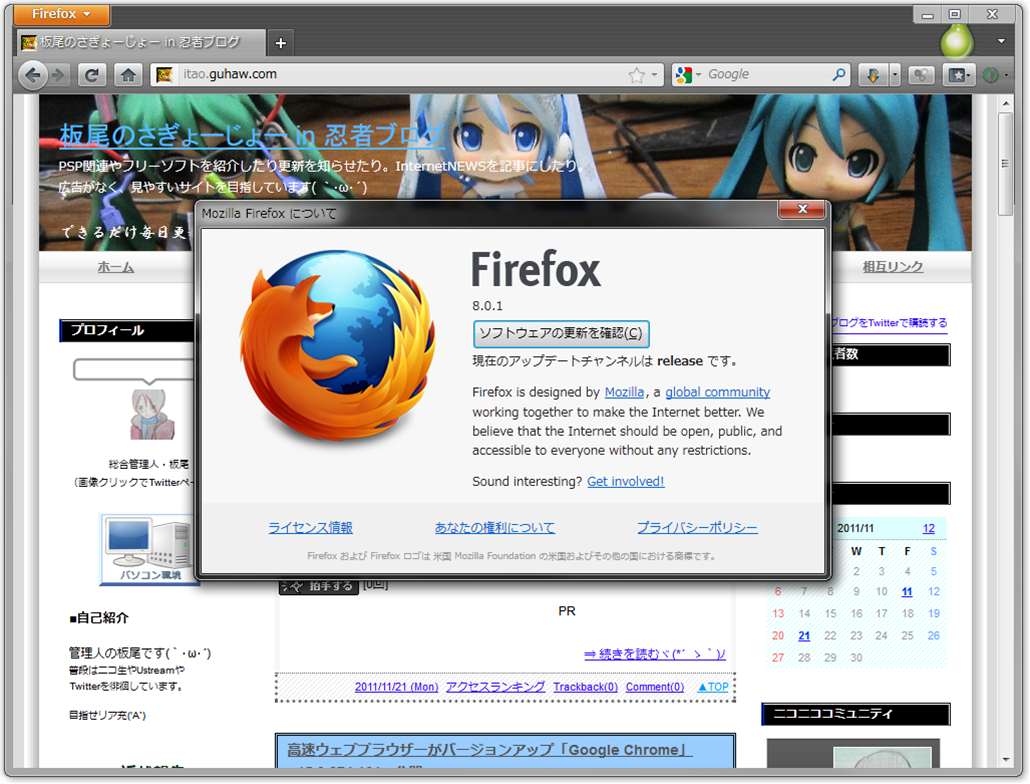The width and height of the screenshot is (1030, 784).
Task: Open the Google Chrome article headline link
Action: click(489, 750)
